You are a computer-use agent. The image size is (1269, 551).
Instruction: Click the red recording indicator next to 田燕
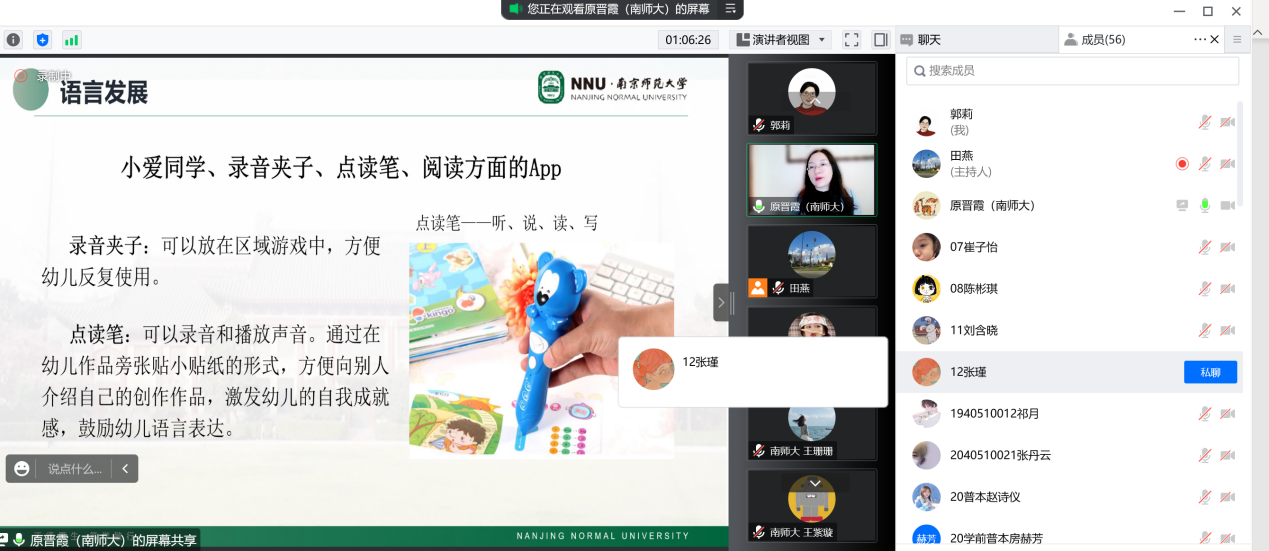click(1182, 163)
